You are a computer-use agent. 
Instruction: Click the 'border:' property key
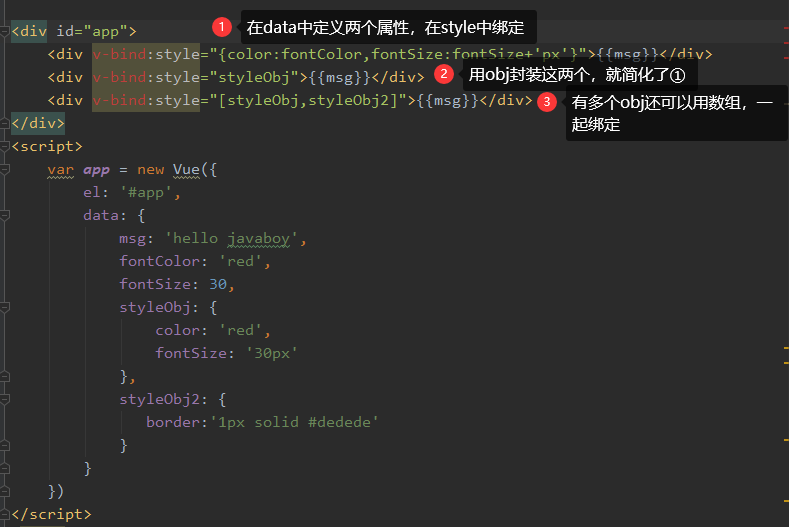pos(177,422)
